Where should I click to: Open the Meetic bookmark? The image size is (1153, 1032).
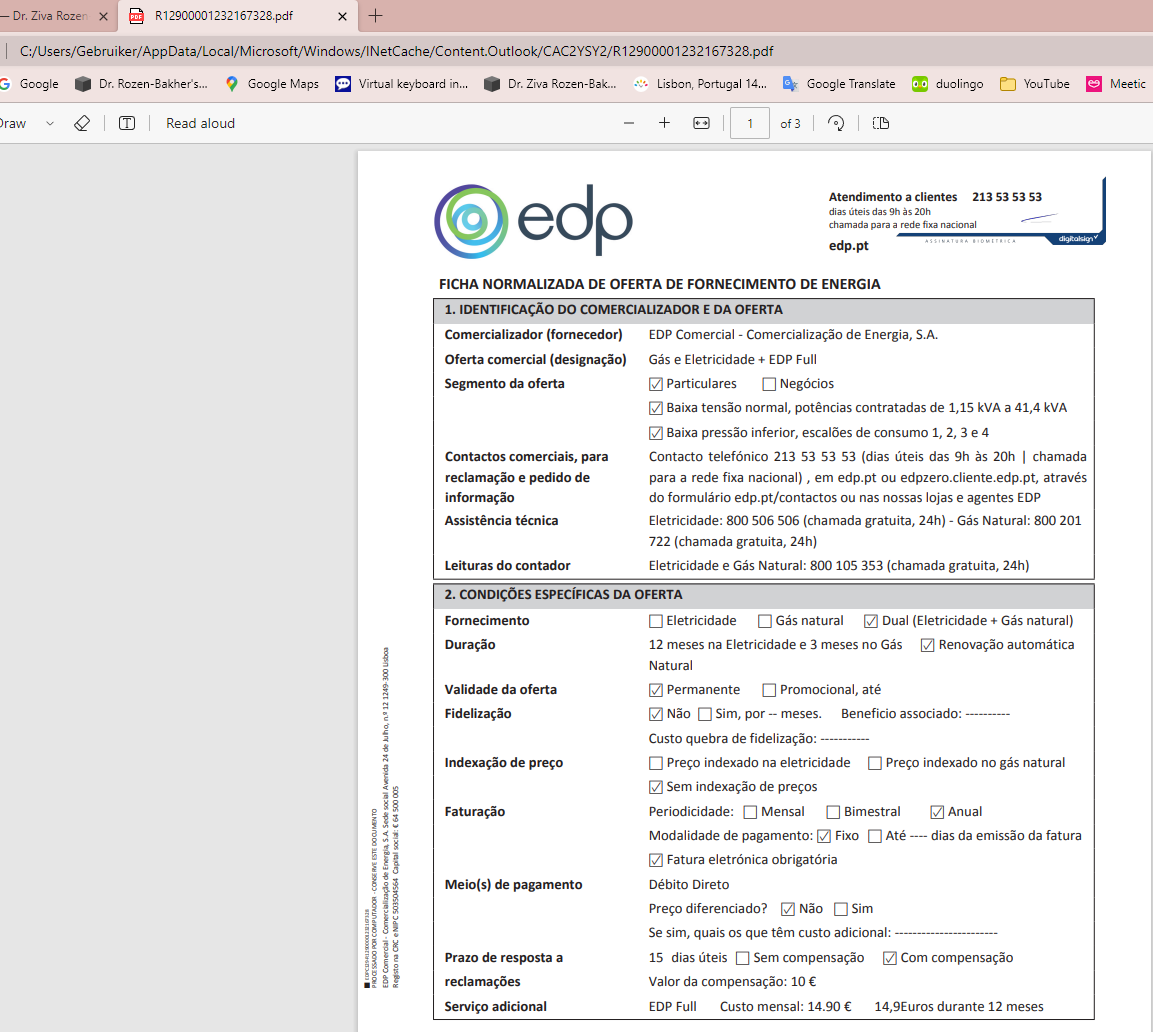1116,84
